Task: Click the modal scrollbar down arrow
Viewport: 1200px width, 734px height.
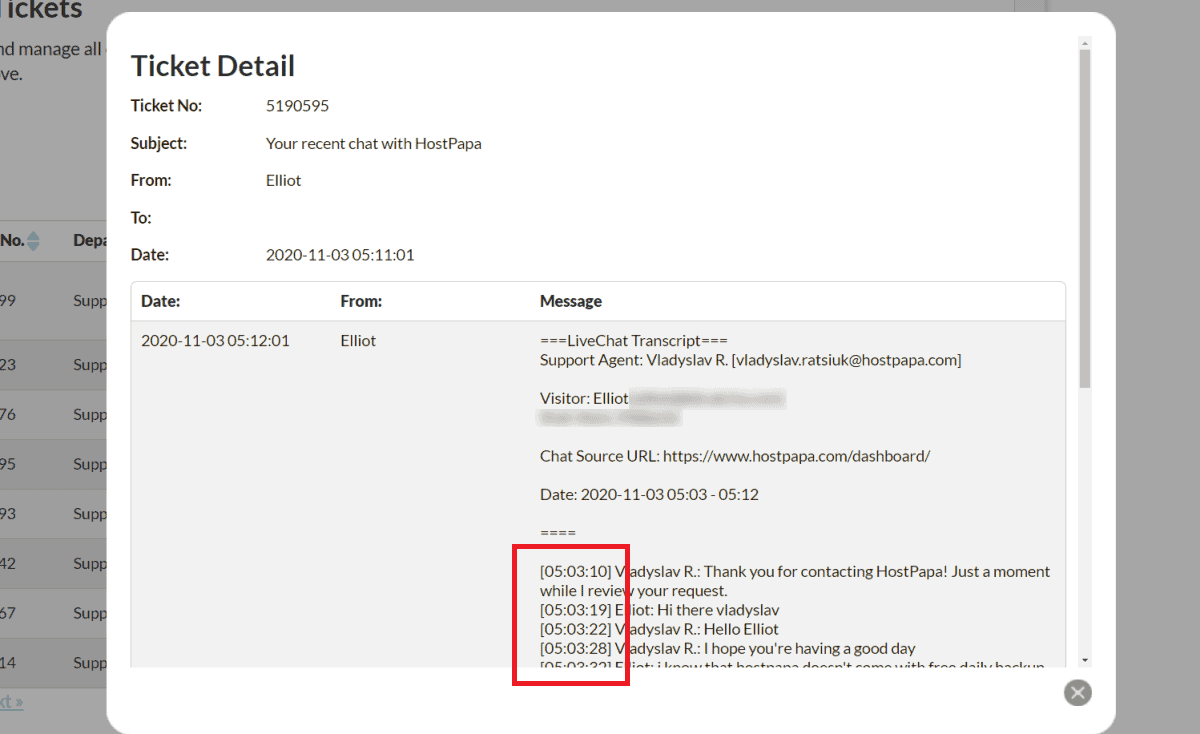Action: pos(1085,661)
